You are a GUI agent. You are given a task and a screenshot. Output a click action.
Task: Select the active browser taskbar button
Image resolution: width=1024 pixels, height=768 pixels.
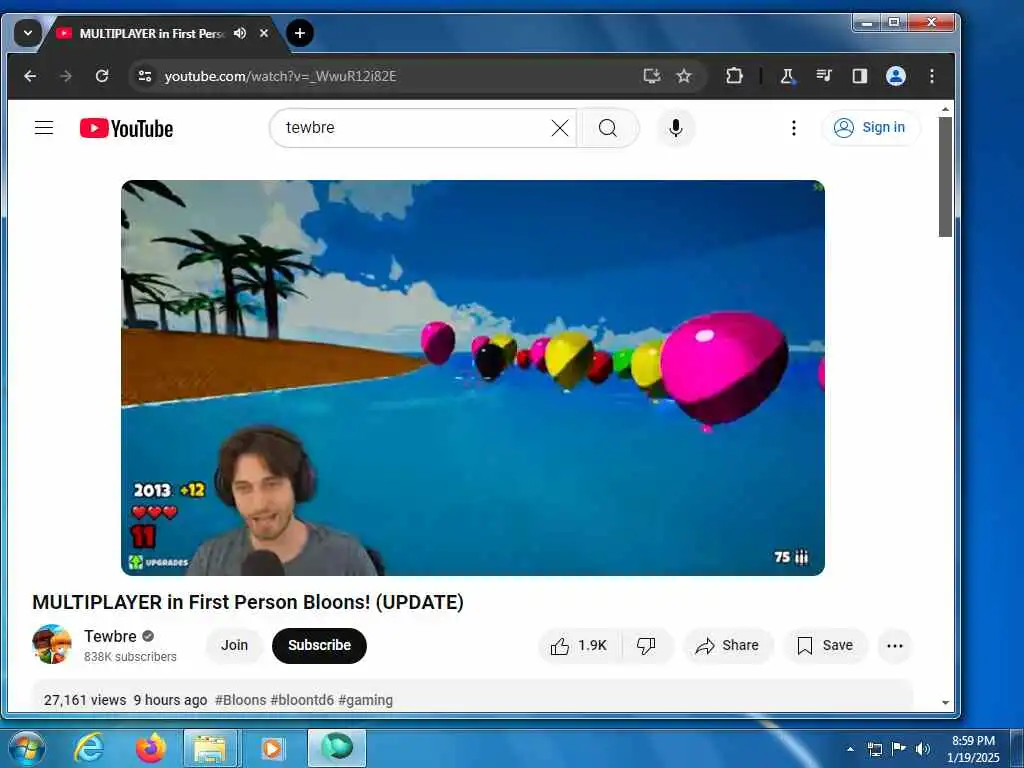(337, 748)
